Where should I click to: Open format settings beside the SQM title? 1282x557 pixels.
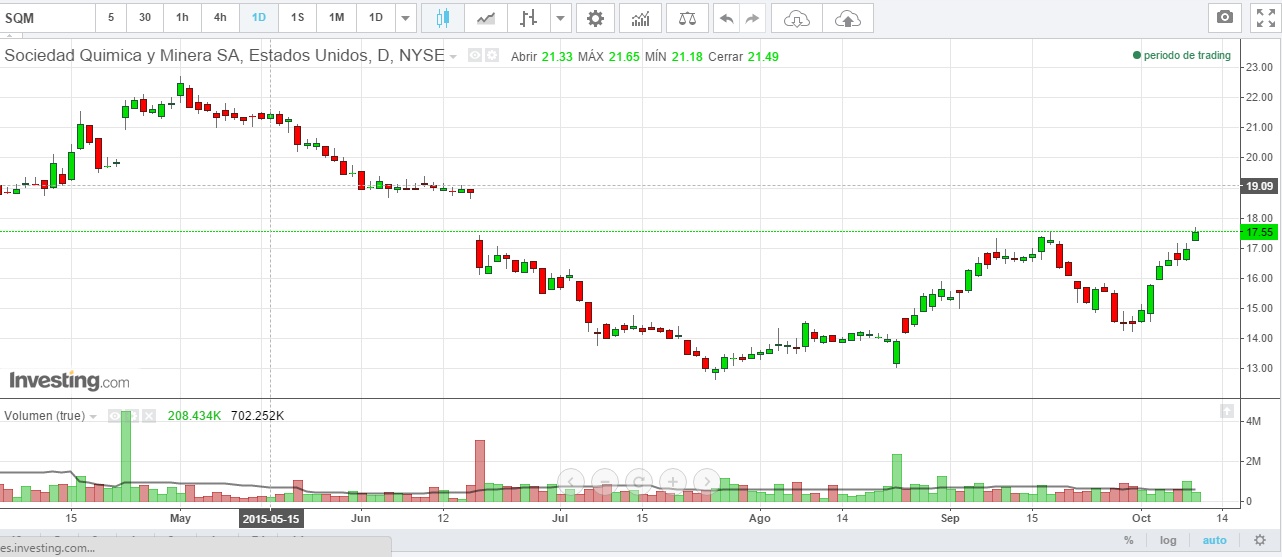[x=491, y=56]
